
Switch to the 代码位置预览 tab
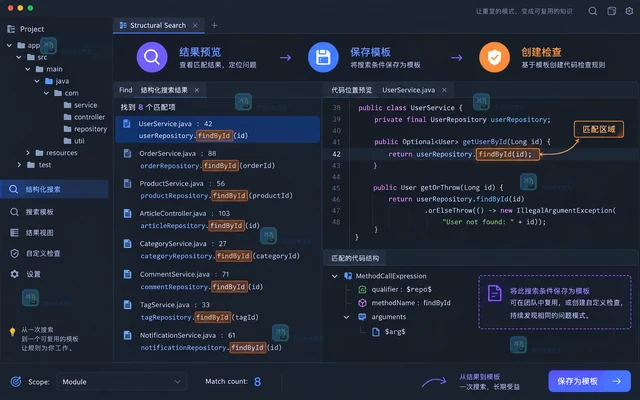coord(351,90)
